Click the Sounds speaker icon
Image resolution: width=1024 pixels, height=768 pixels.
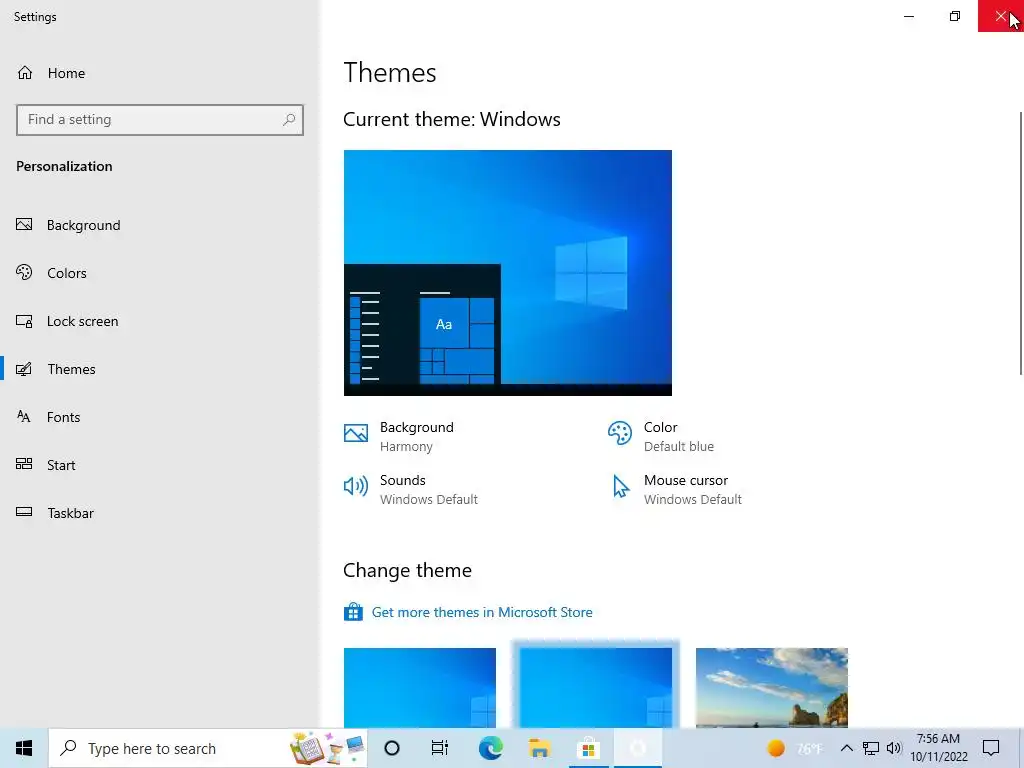pyautogui.click(x=356, y=486)
